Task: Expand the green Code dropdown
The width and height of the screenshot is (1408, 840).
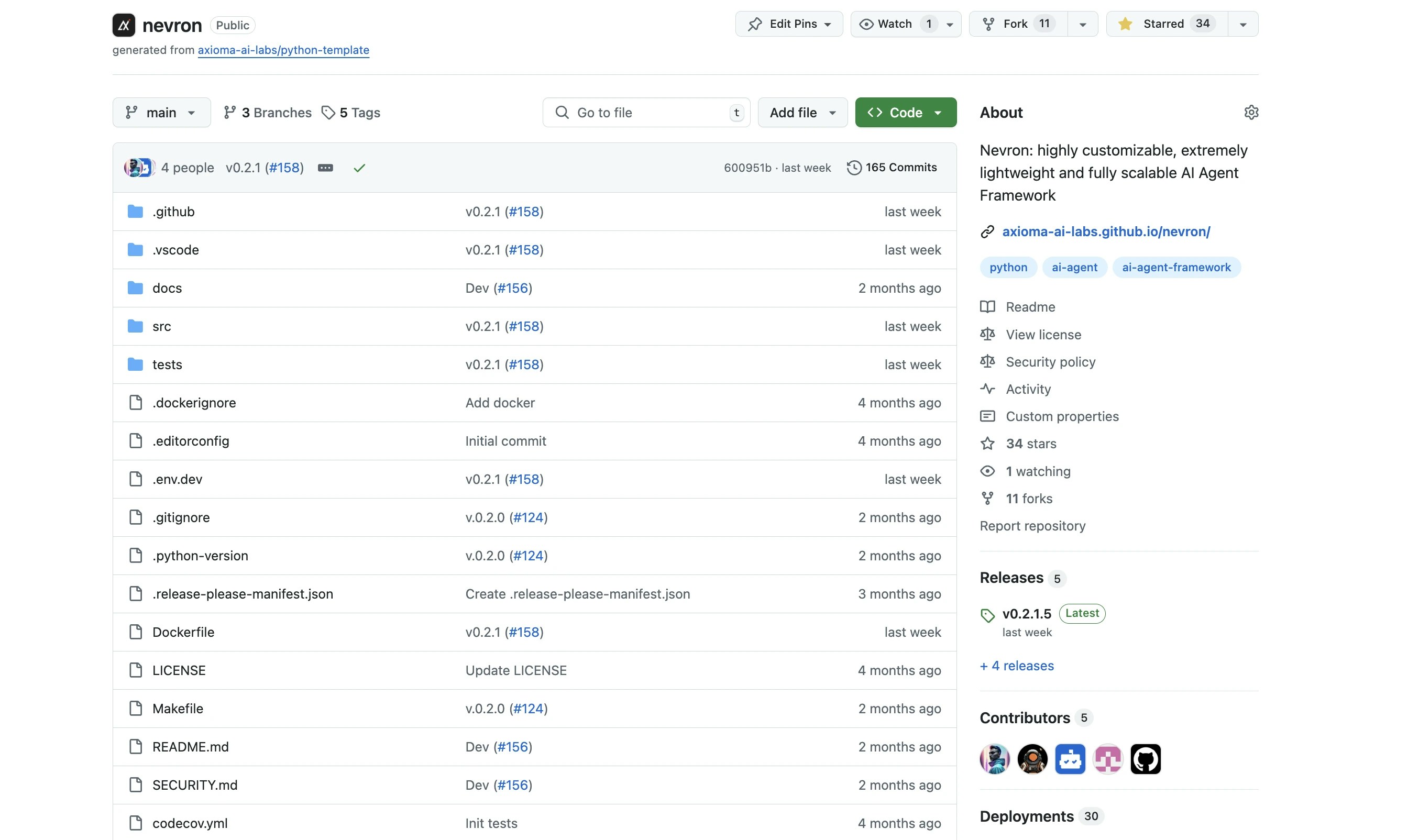Action: click(905, 113)
